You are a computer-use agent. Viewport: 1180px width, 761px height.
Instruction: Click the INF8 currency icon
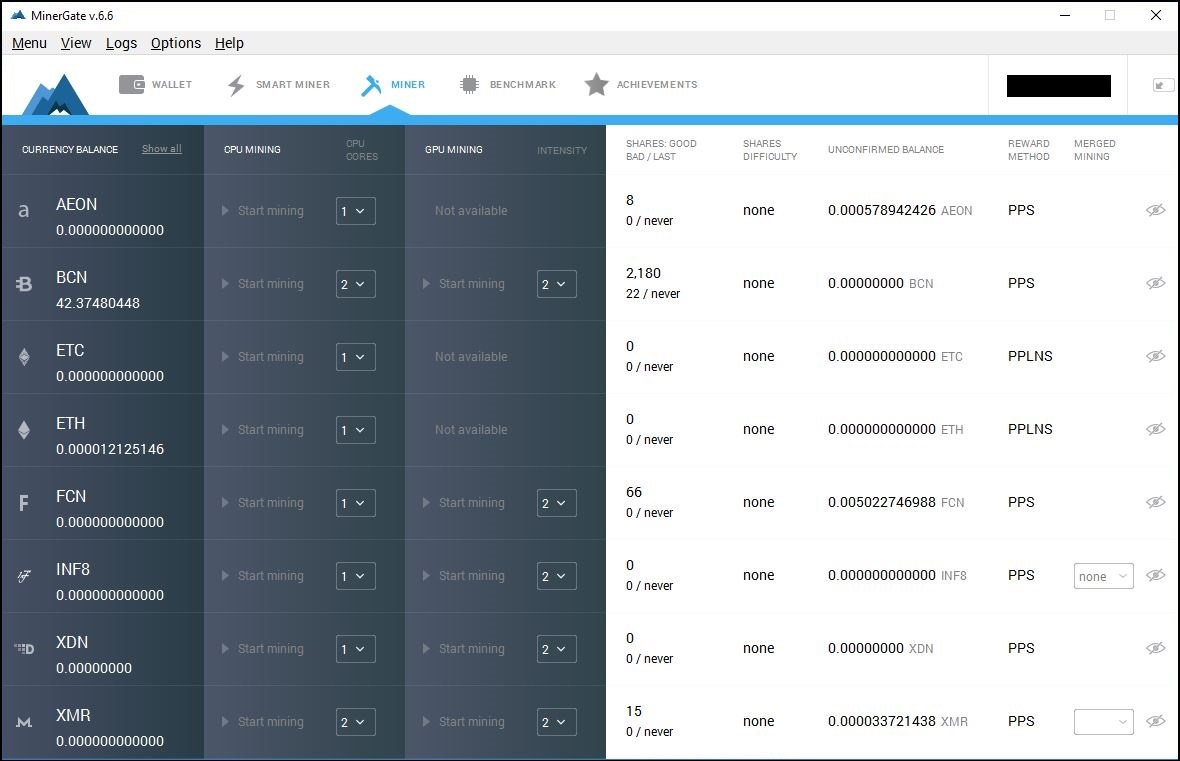pyautogui.click(x=24, y=577)
